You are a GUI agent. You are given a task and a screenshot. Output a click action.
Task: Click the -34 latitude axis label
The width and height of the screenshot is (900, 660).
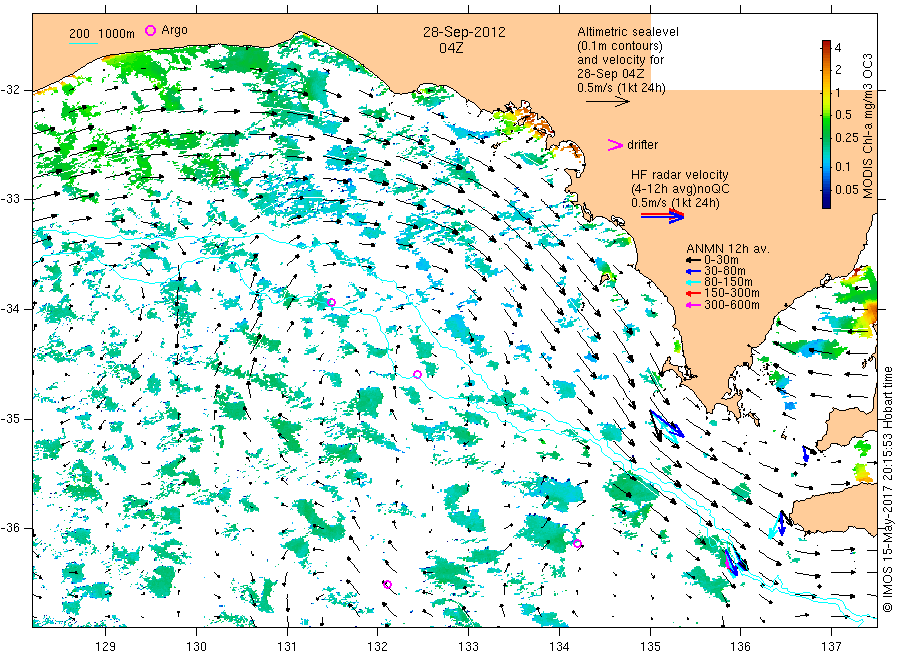(x=10, y=309)
